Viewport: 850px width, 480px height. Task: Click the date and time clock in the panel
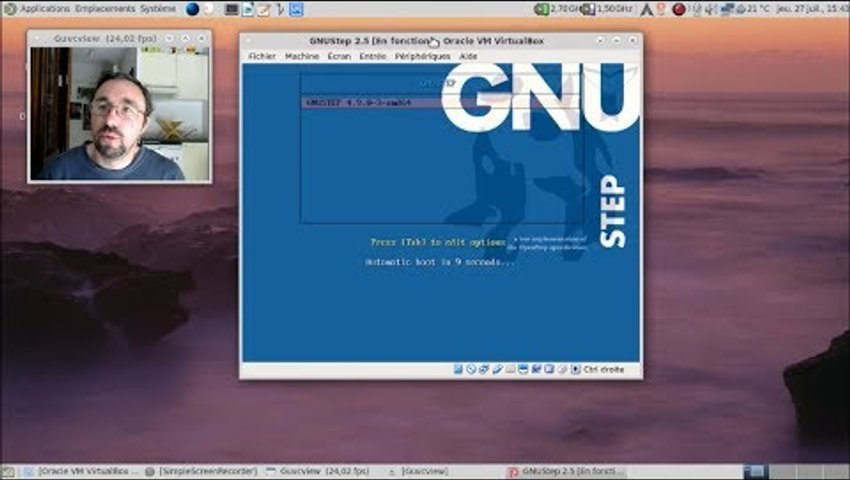click(x=812, y=9)
